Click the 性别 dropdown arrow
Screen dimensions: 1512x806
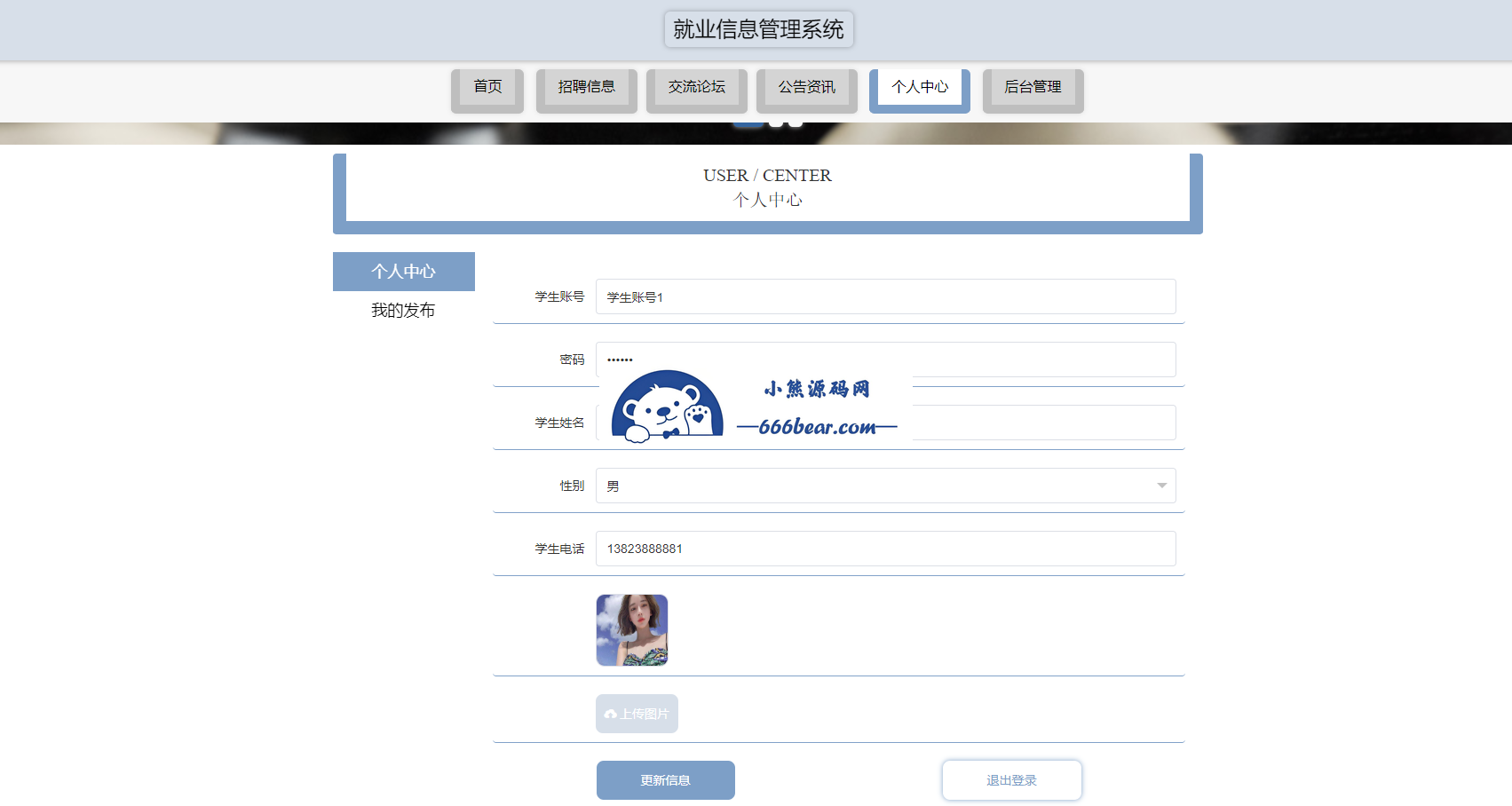(x=1161, y=486)
